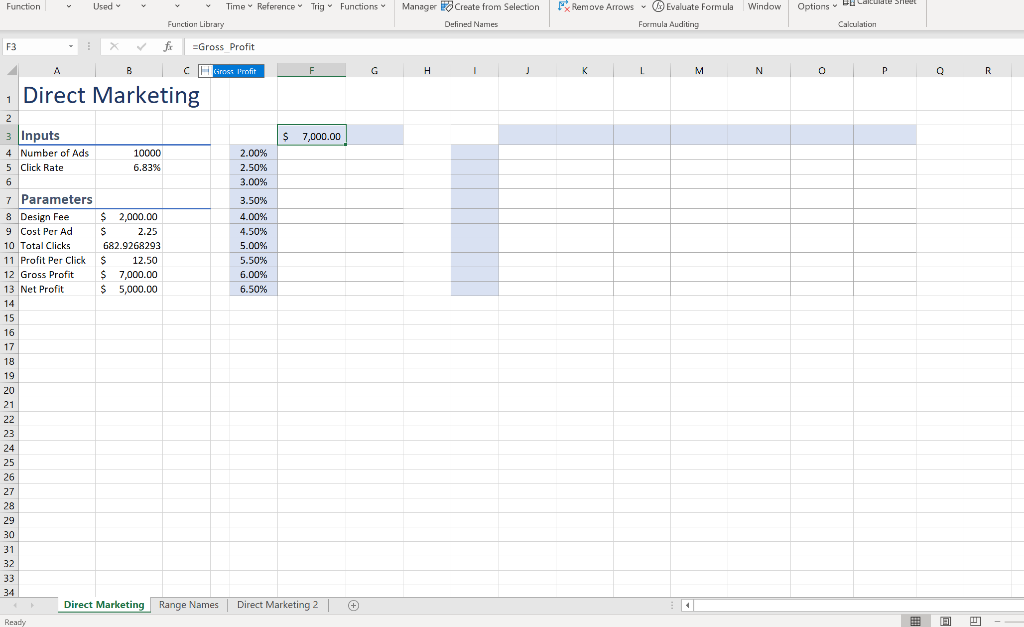
Task: Switch to Page Break Preview icon
Action: pyautogui.click(x=975, y=620)
